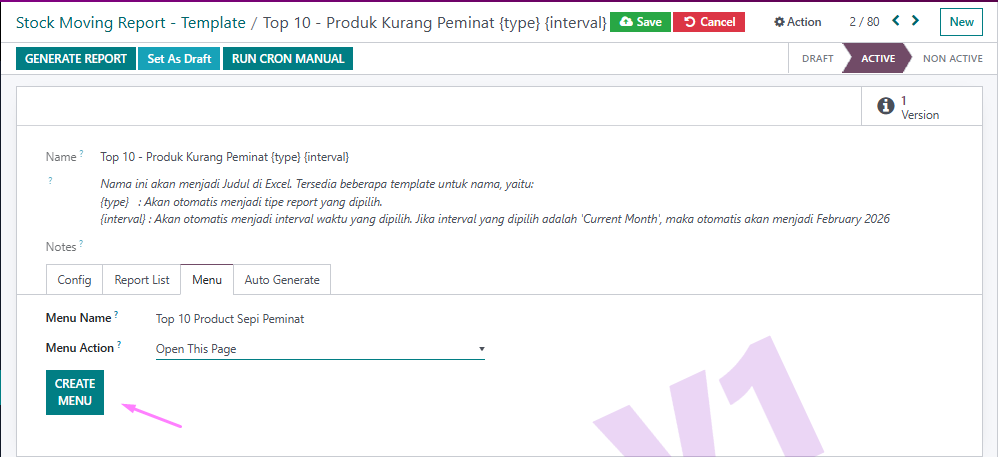Go to previous record with left chevron

coord(896,20)
